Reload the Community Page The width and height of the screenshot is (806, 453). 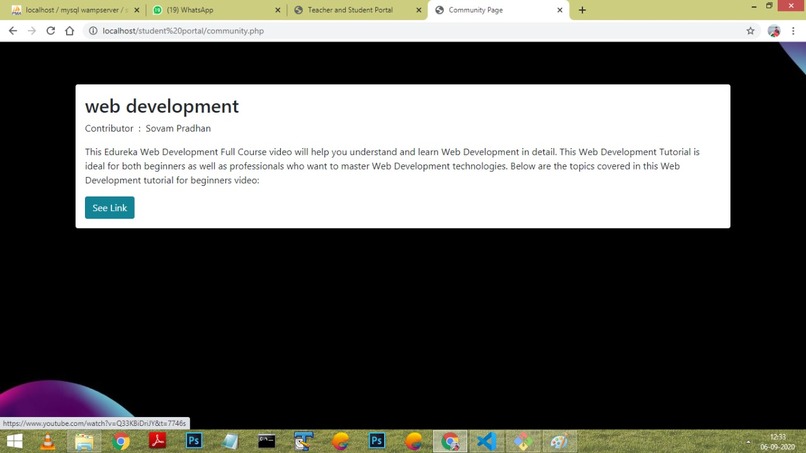coord(50,31)
